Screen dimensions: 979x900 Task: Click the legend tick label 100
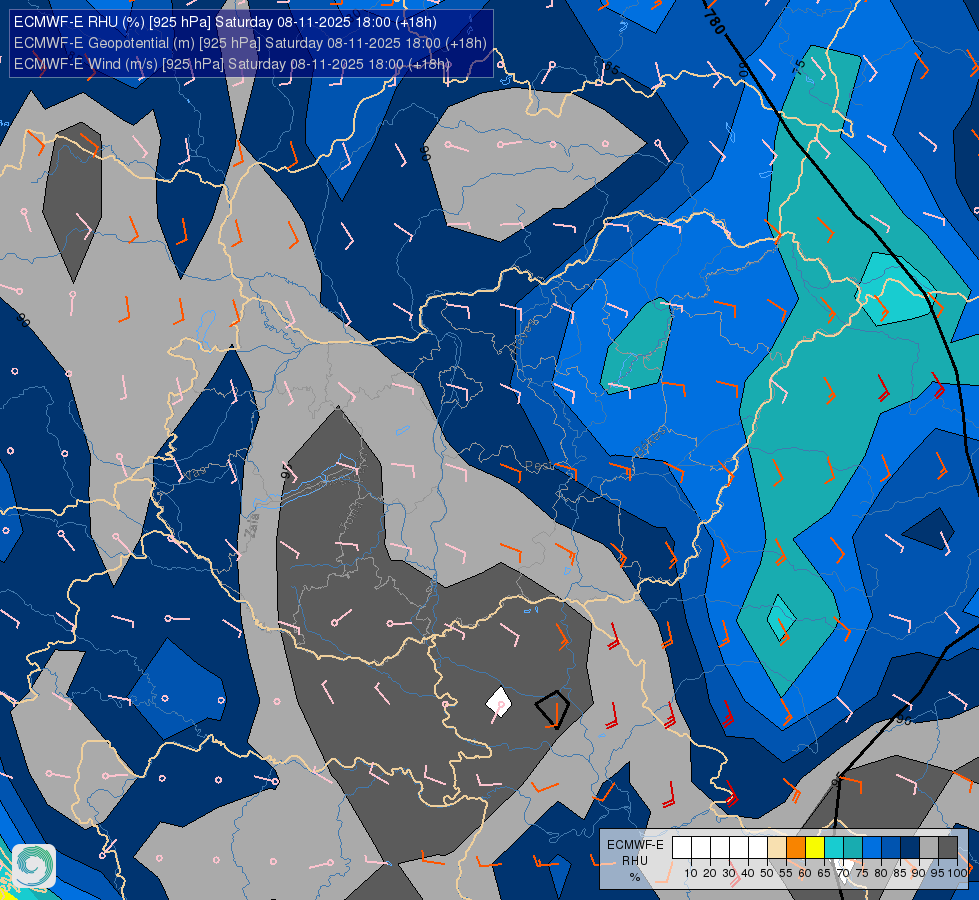[x=957, y=873]
